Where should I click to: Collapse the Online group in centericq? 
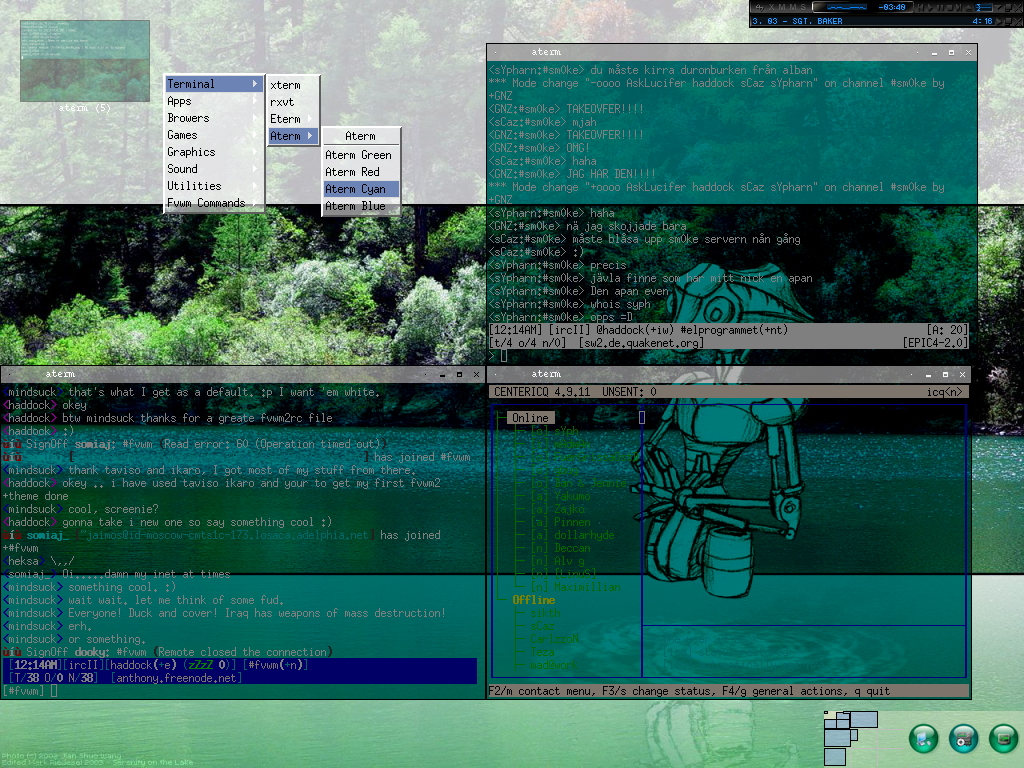530,418
